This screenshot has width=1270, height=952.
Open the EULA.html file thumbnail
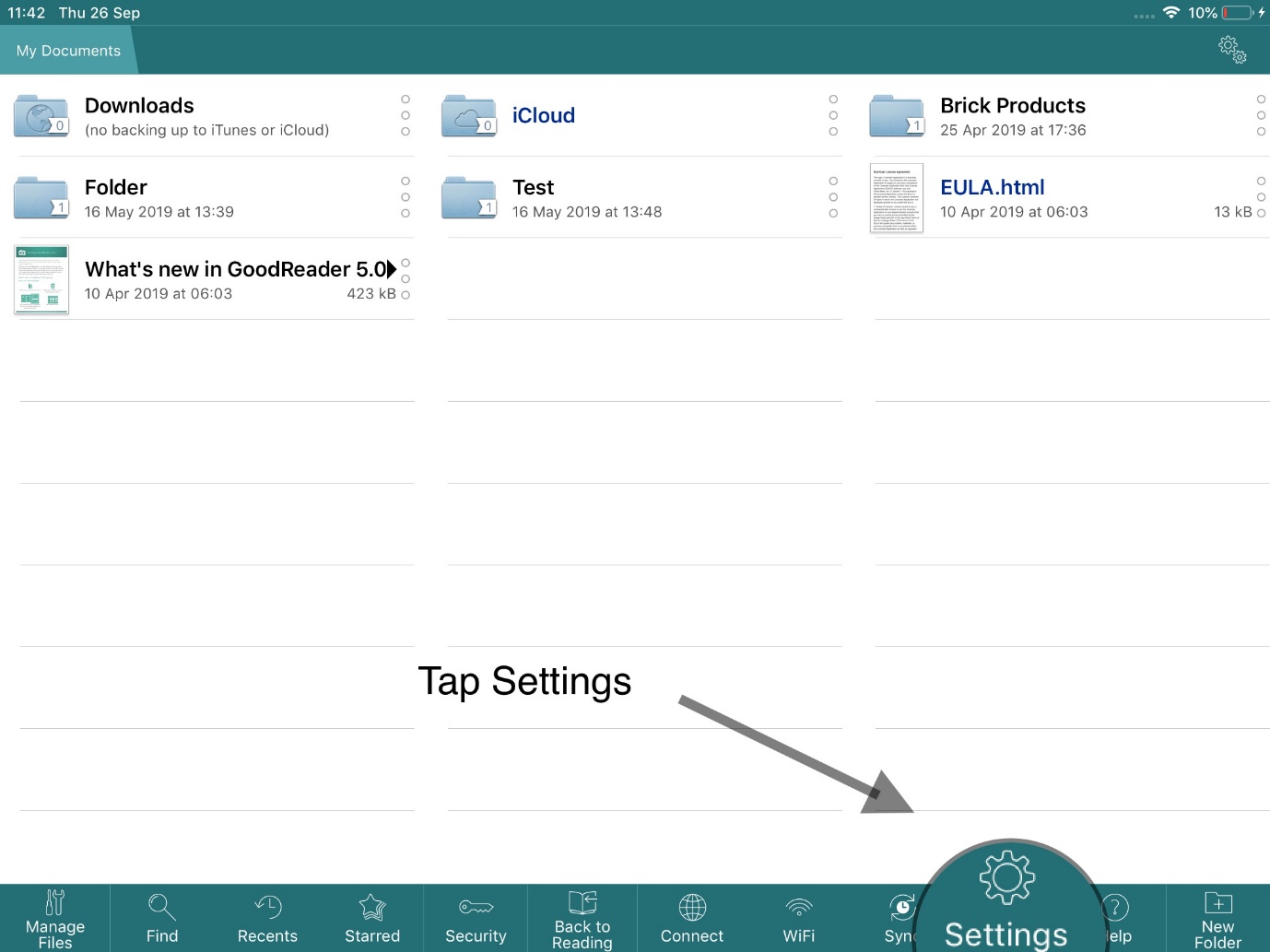click(x=896, y=198)
